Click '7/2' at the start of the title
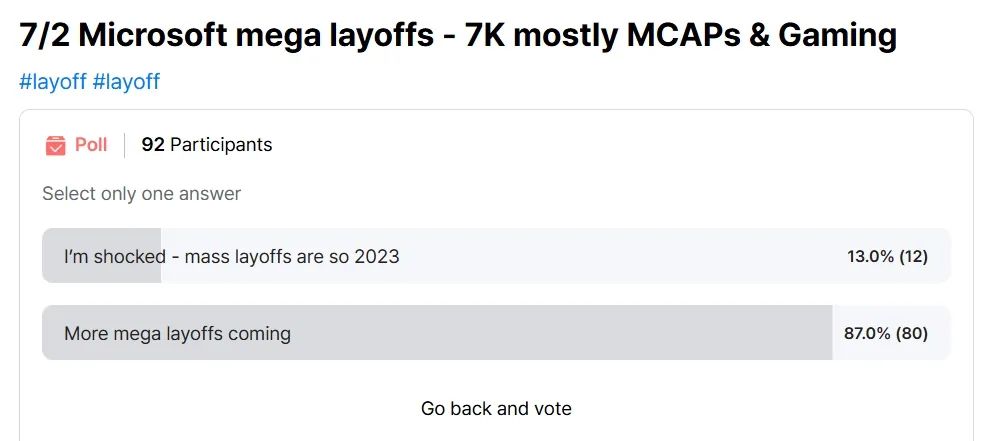Image resolution: width=989 pixels, height=441 pixels. [x=44, y=35]
